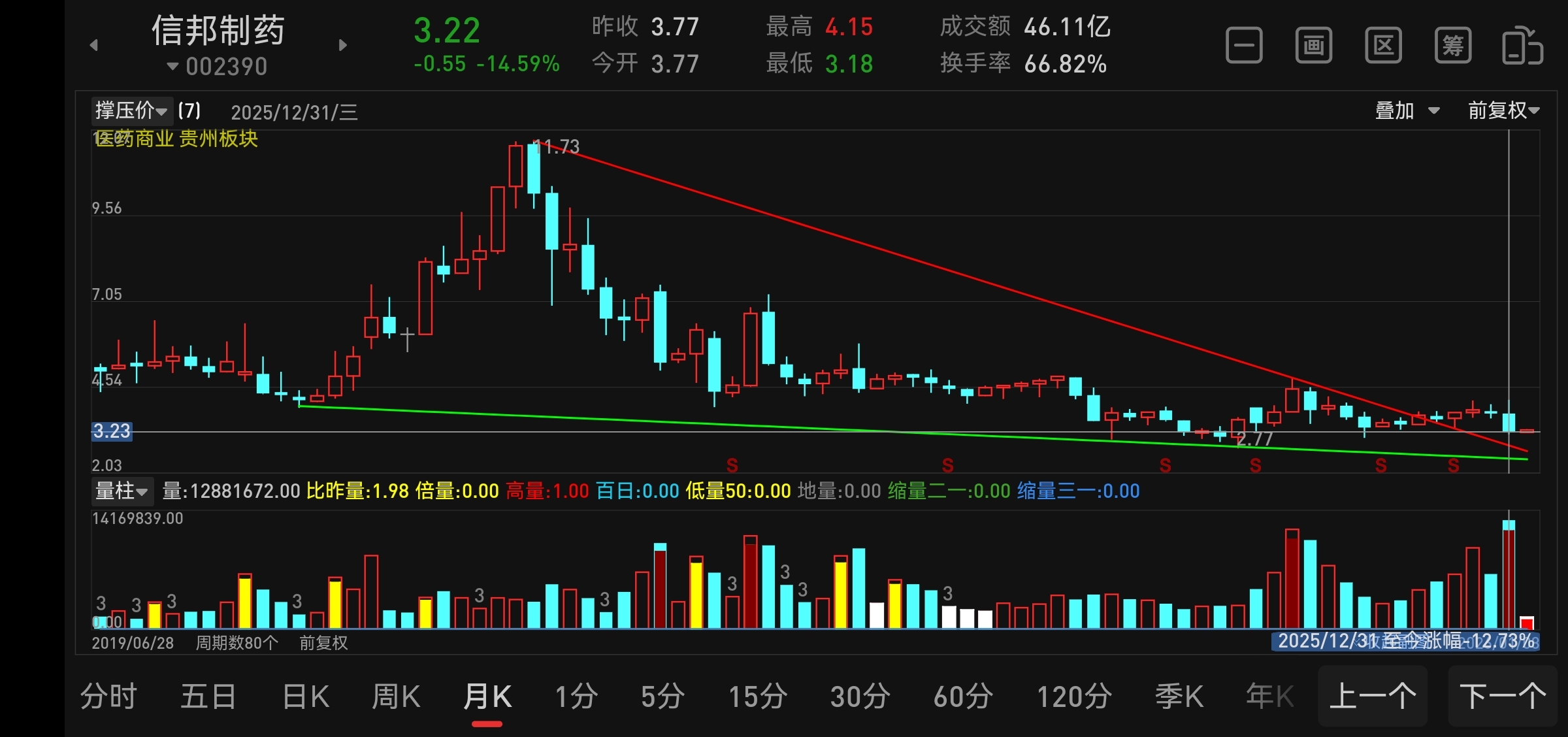Expand stock code 002390 selector
Screen dimensions: 1568x737
[218, 67]
